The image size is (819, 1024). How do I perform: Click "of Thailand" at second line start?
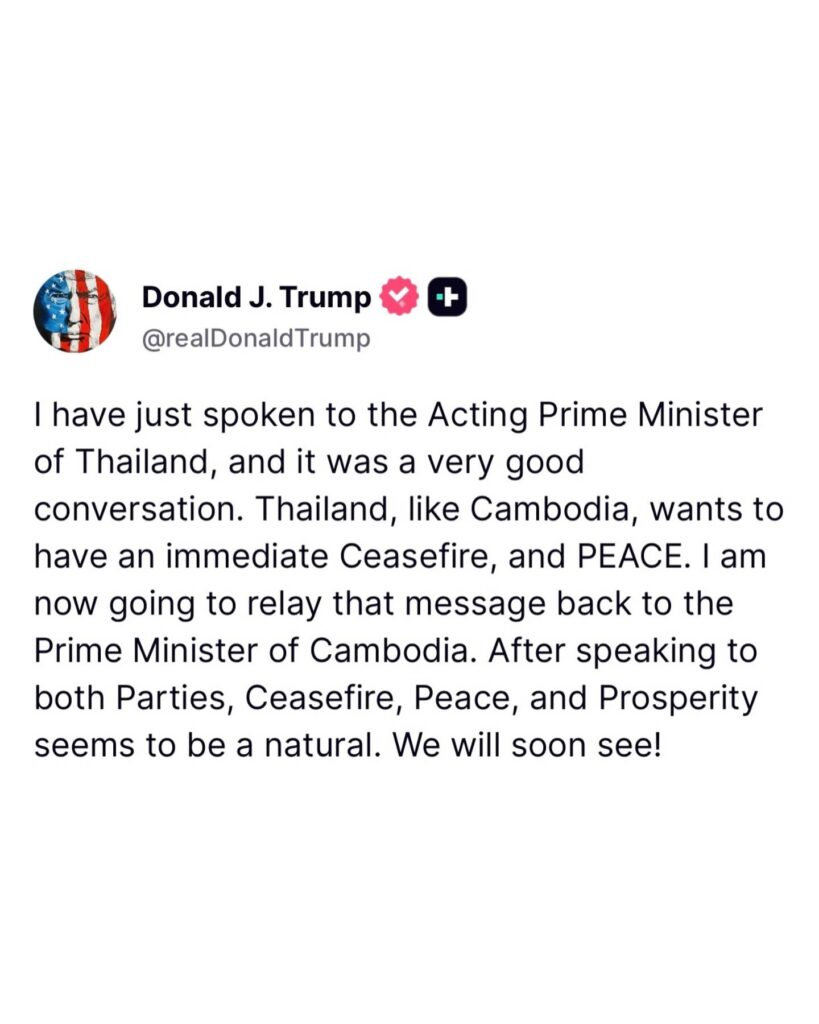(x=125, y=462)
